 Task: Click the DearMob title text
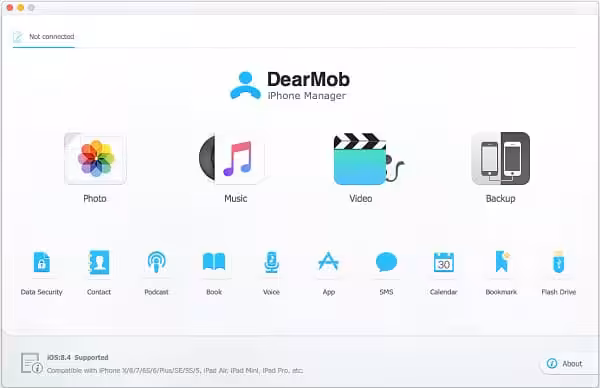click(308, 80)
